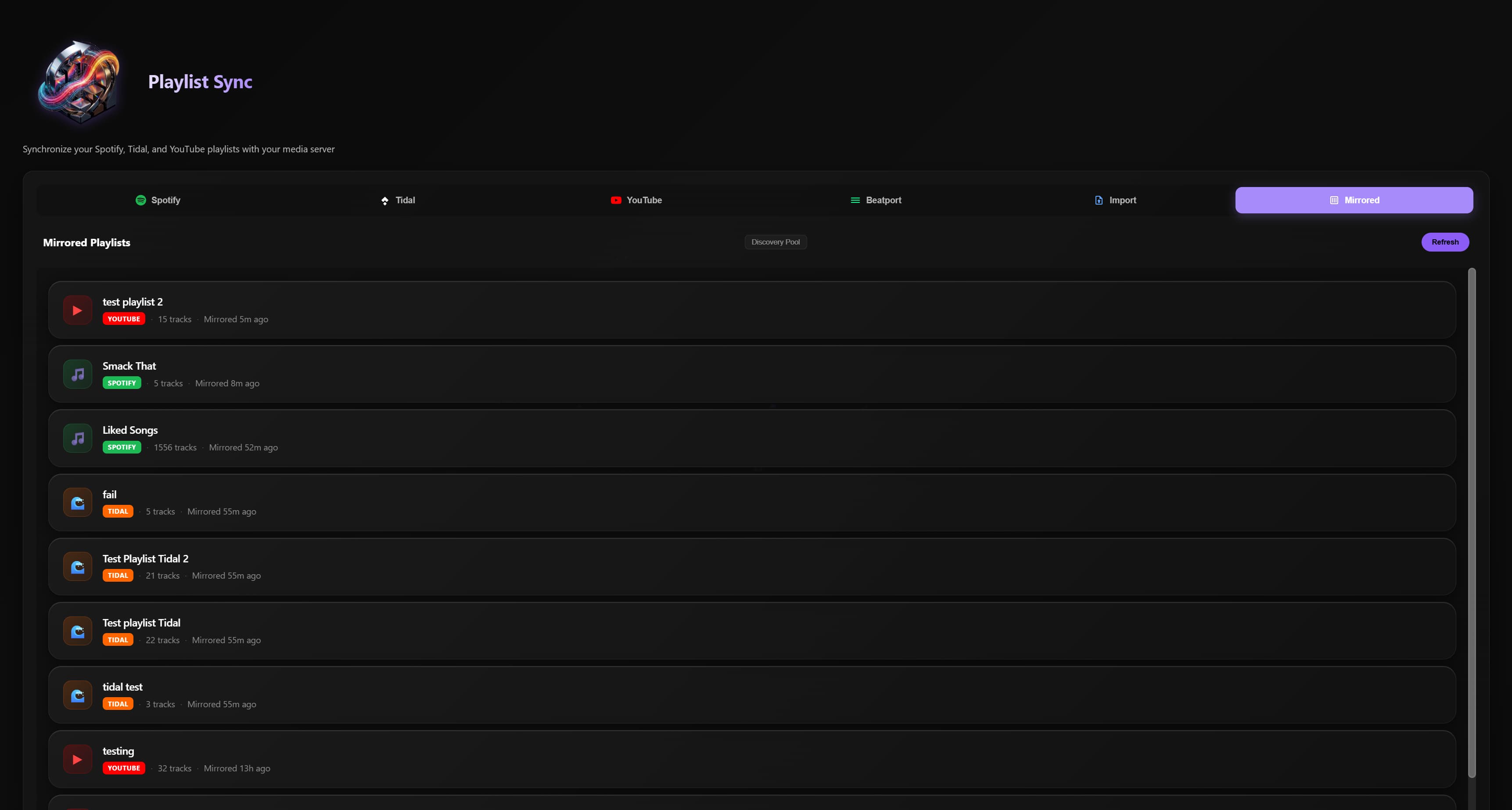Go to the Import tab
The image size is (1512, 810).
coord(1115,200)
